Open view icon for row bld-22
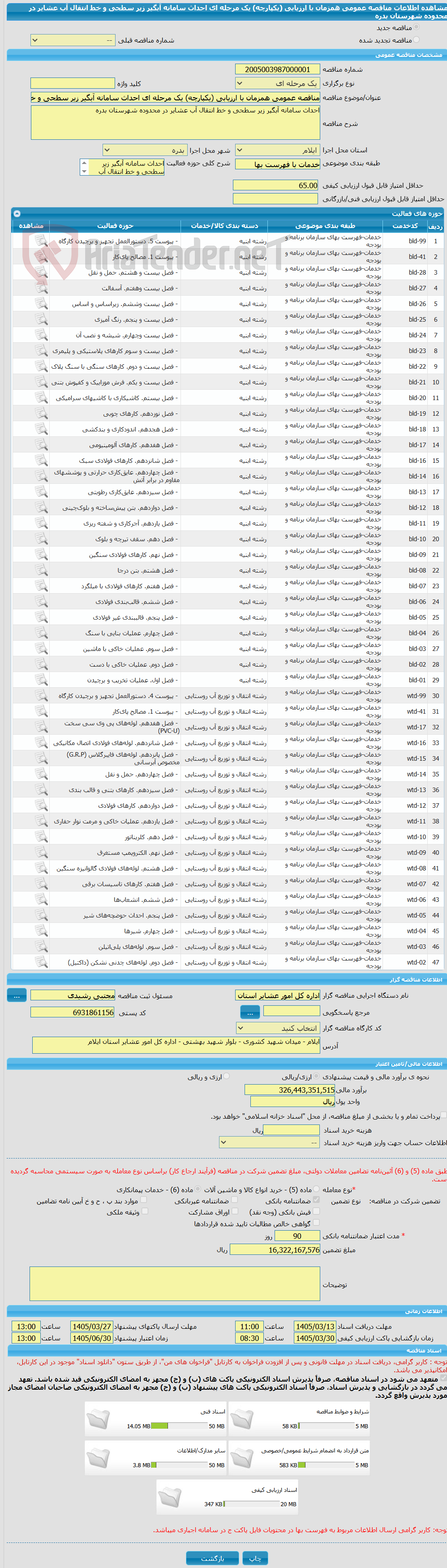Screen dimensions: 447x1568 click(41, 366)
